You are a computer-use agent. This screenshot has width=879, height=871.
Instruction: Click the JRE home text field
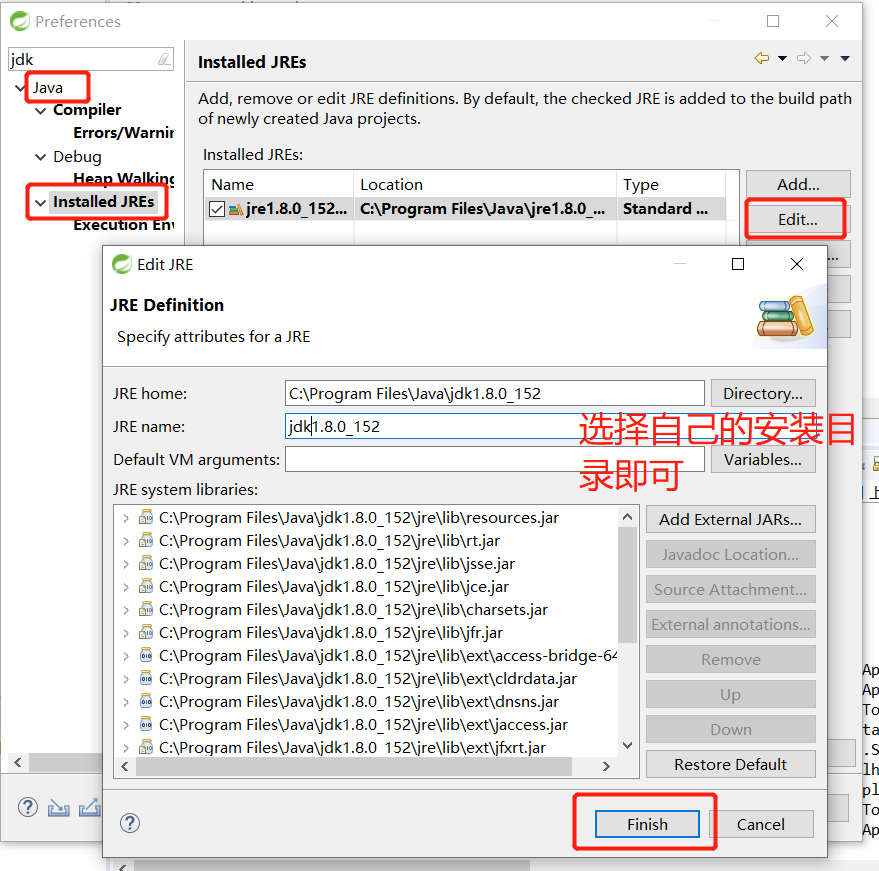pos(494,393)
